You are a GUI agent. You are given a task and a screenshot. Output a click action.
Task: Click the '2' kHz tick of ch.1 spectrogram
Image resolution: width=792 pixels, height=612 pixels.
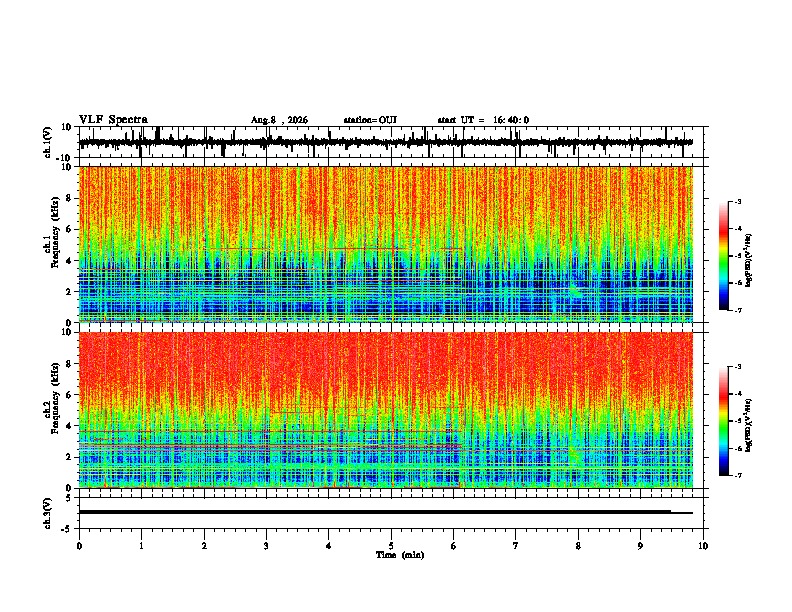tap(70, 291)
